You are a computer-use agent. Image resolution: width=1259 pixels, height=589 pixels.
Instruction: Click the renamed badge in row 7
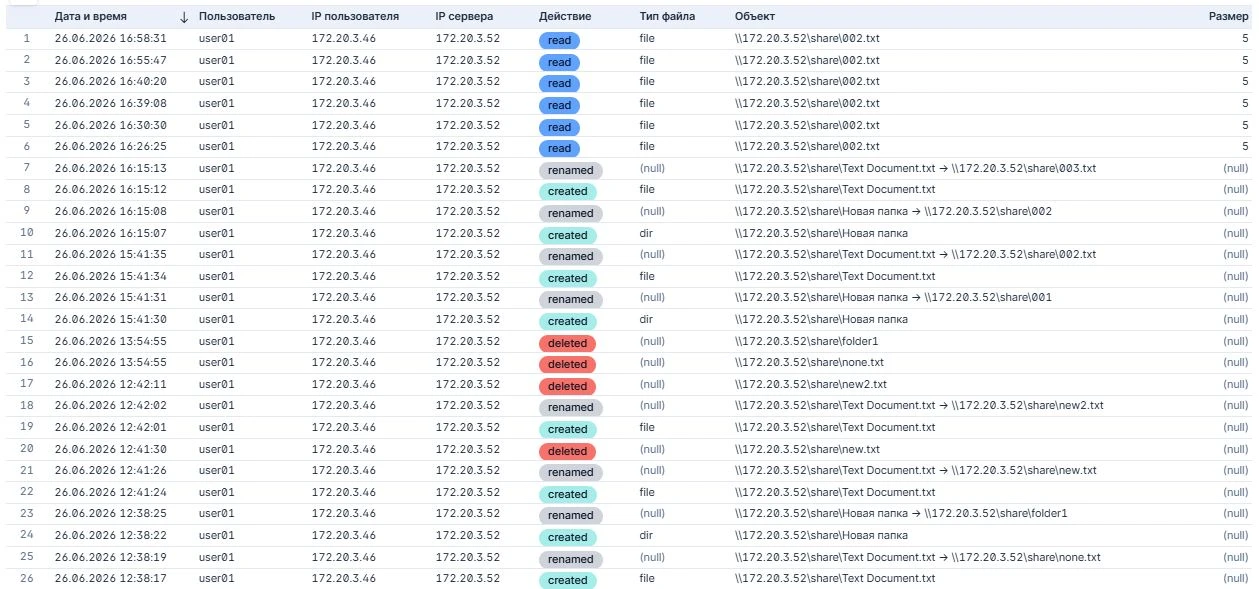[x=571, y=170]
